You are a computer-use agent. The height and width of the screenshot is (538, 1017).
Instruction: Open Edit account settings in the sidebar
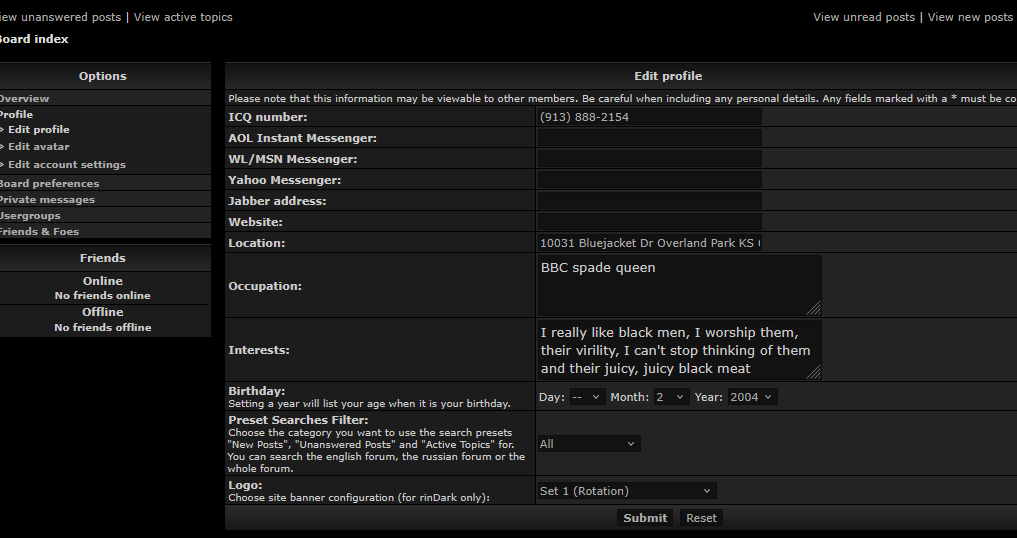coord(67,165)
